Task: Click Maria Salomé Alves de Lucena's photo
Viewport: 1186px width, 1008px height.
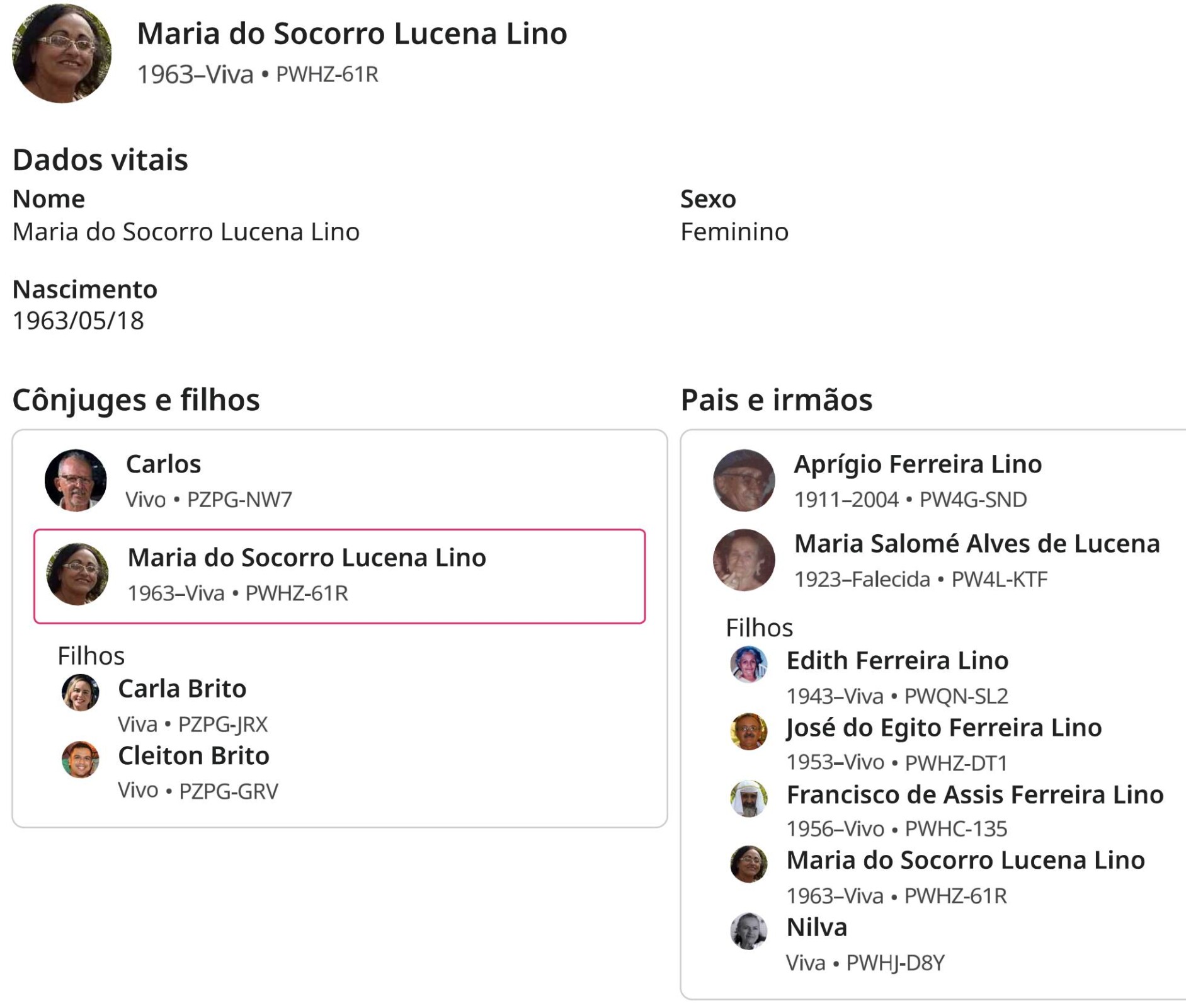Action: (x=744, y=559)
